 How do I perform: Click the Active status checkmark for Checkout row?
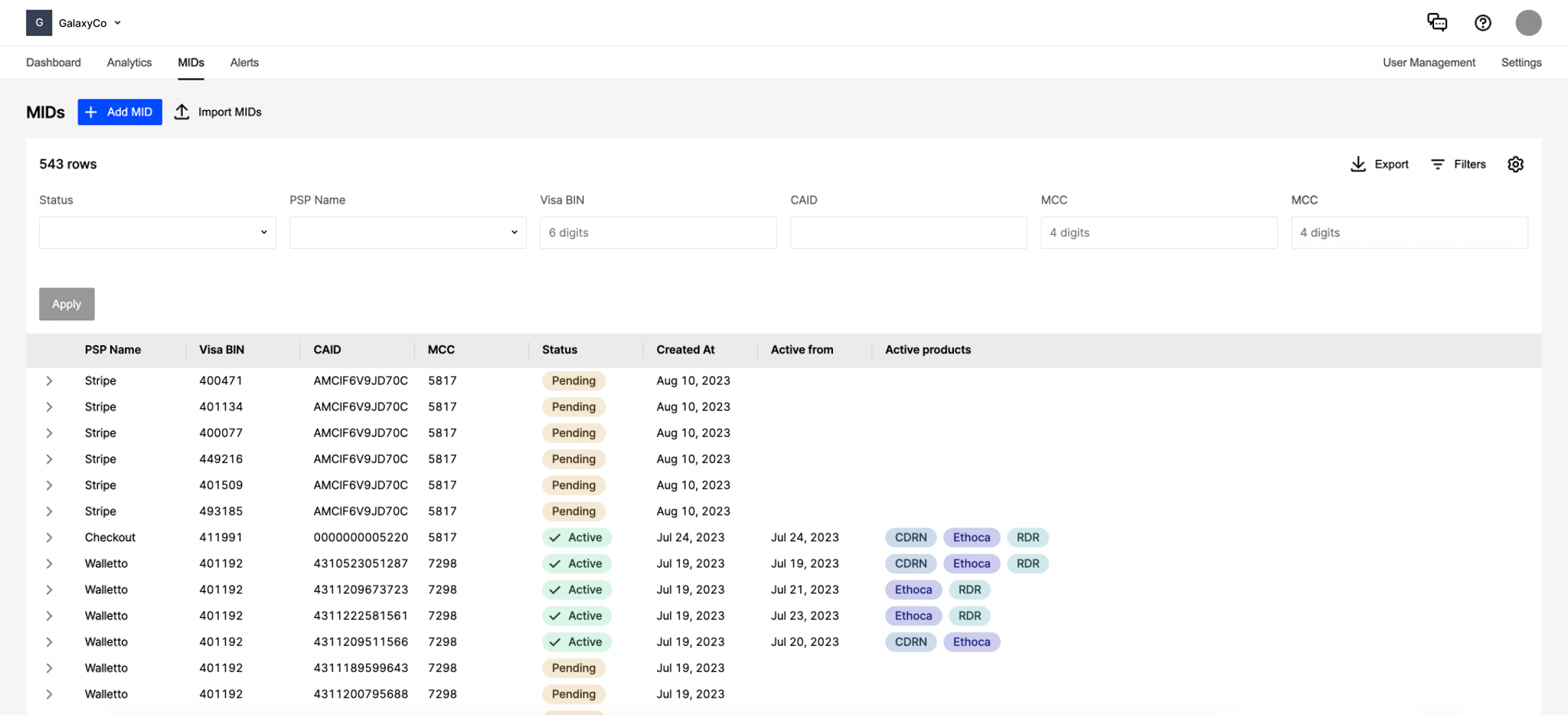click(557, 537)
